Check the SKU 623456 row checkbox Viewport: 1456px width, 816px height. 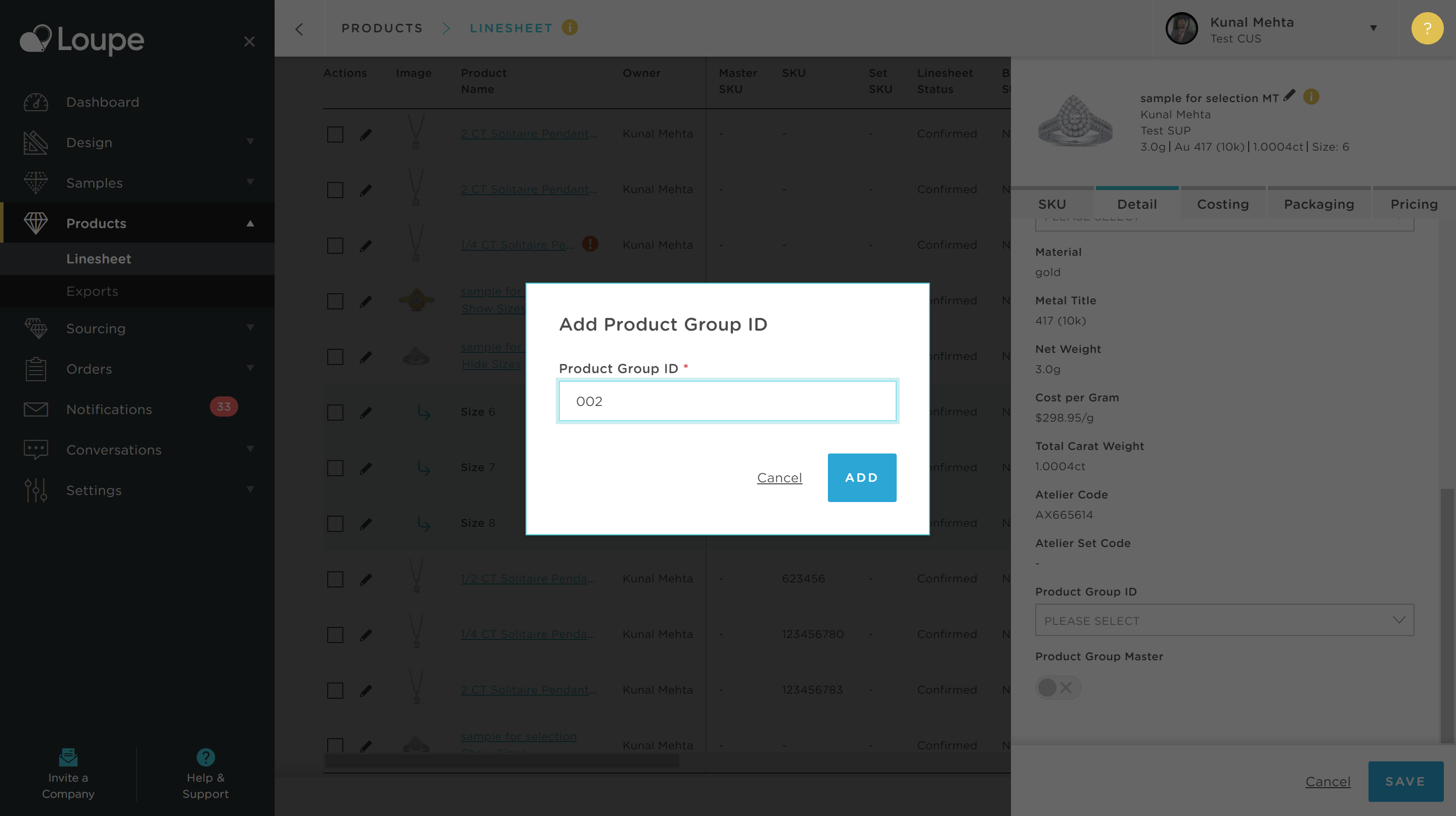coord(335,579)
